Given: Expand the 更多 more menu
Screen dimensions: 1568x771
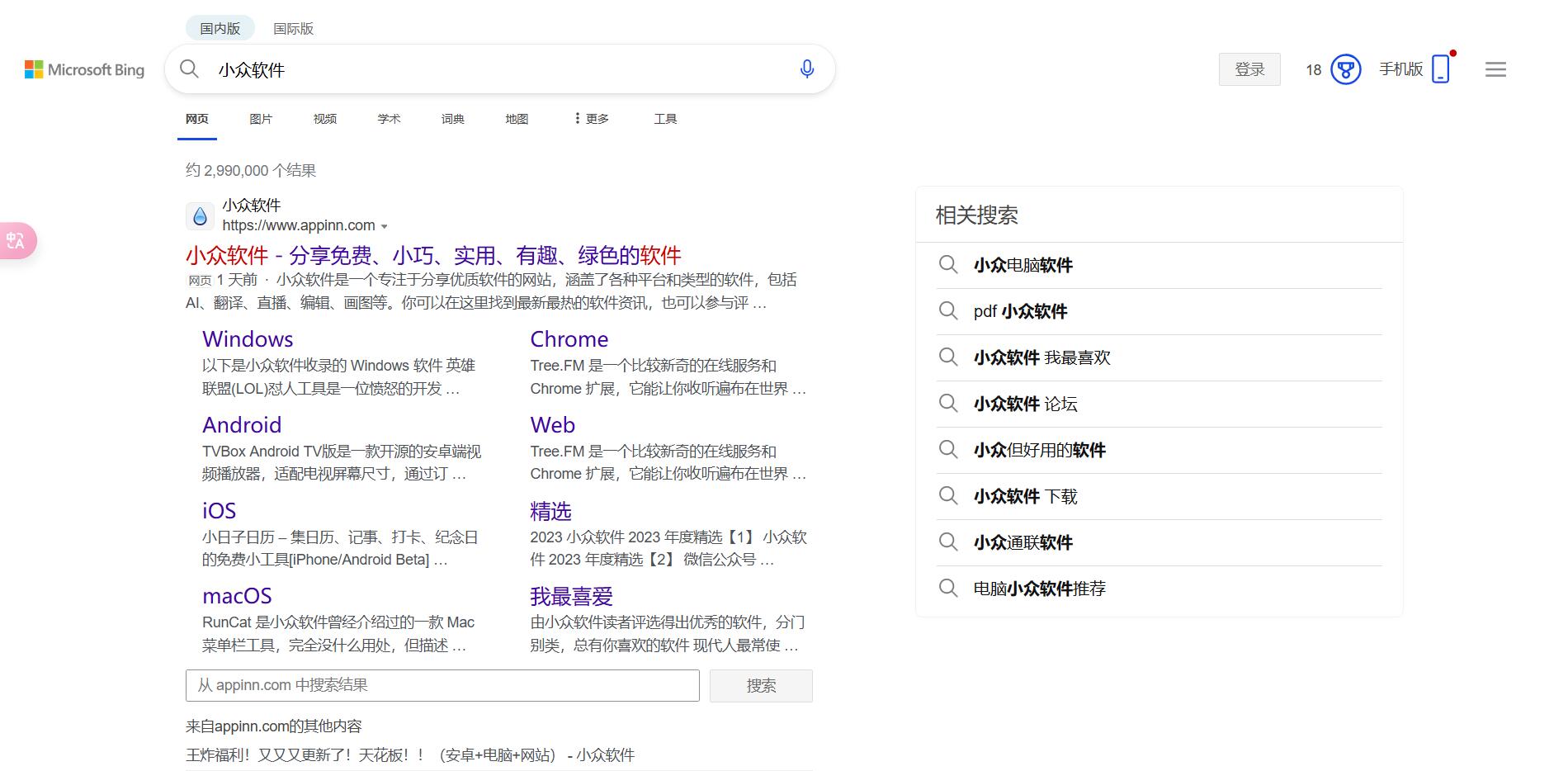Looking at the screenshot, I should point(592,119).
